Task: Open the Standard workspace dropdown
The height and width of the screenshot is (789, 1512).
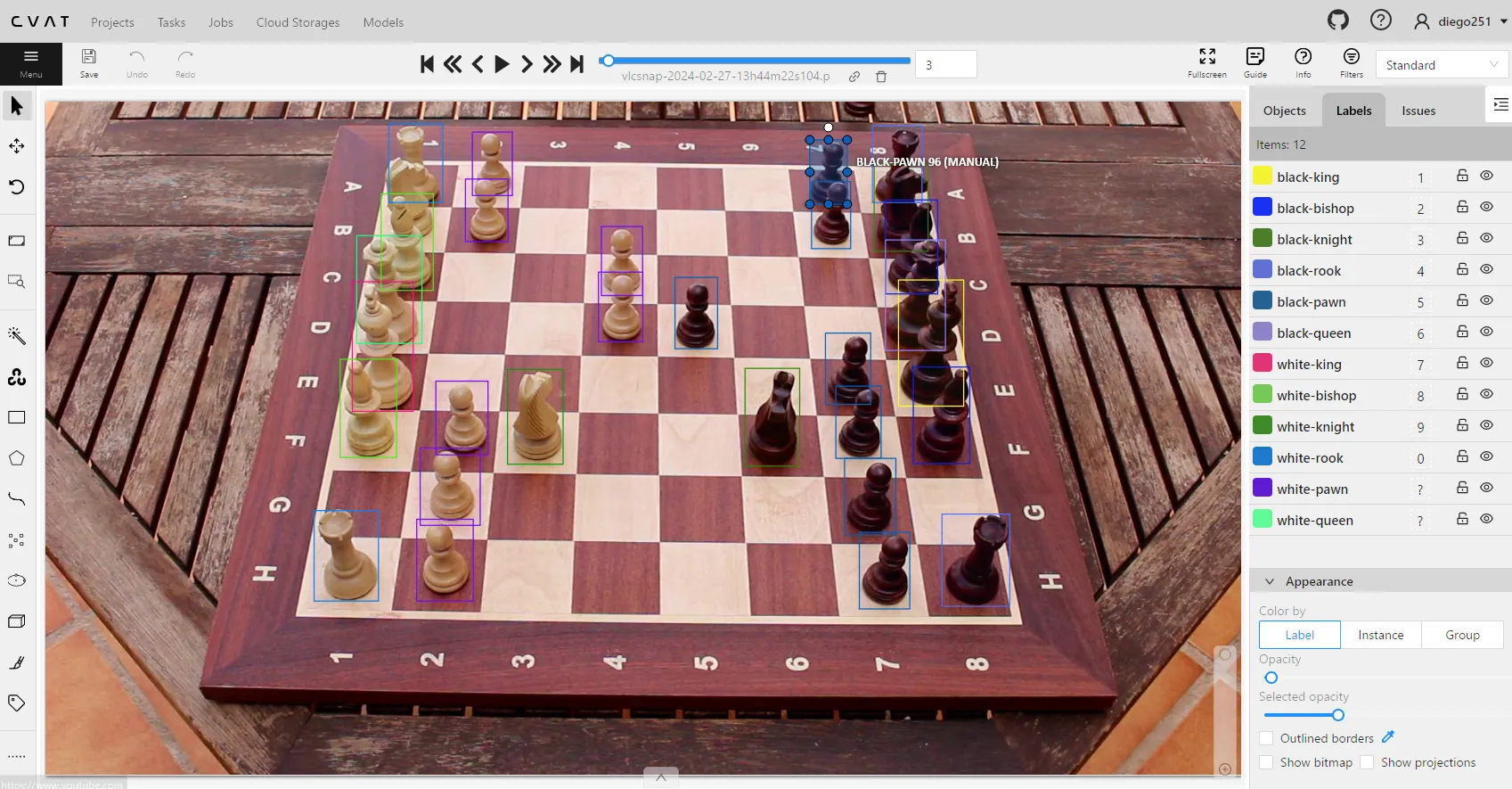Action: click(x=1442, y=64)
